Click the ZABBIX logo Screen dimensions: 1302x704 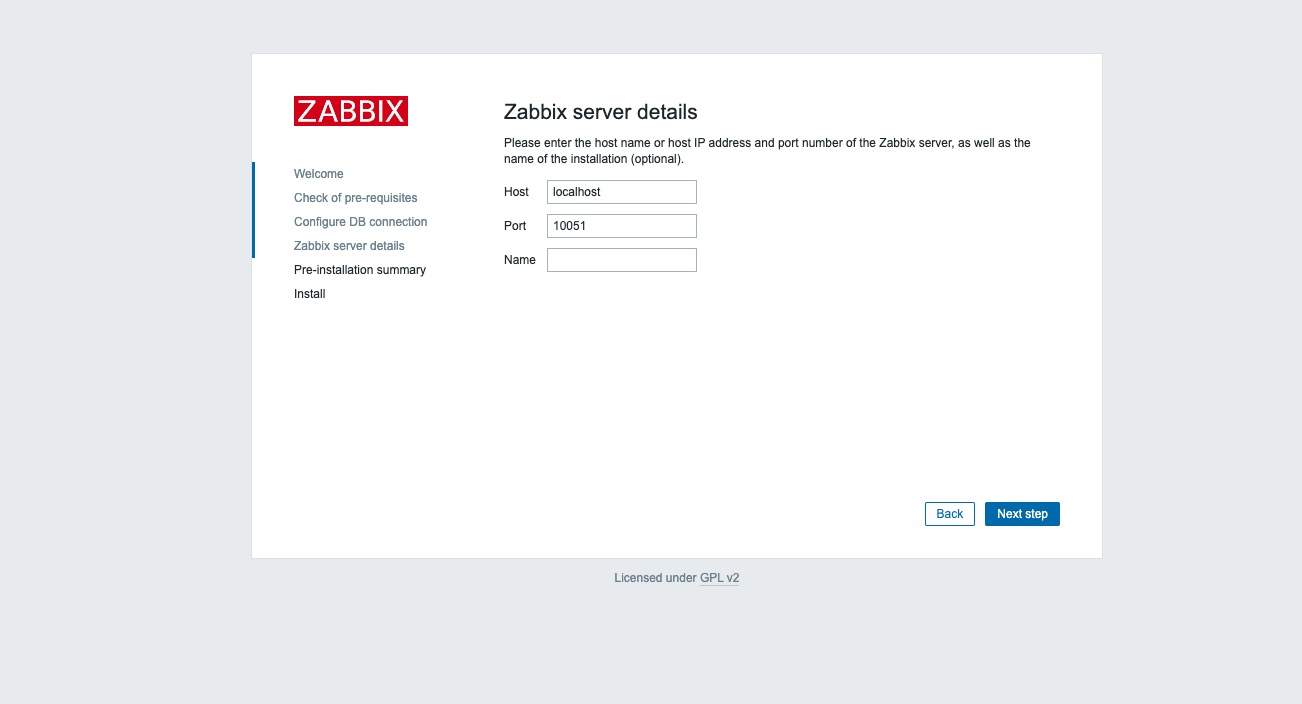[351, 111]
